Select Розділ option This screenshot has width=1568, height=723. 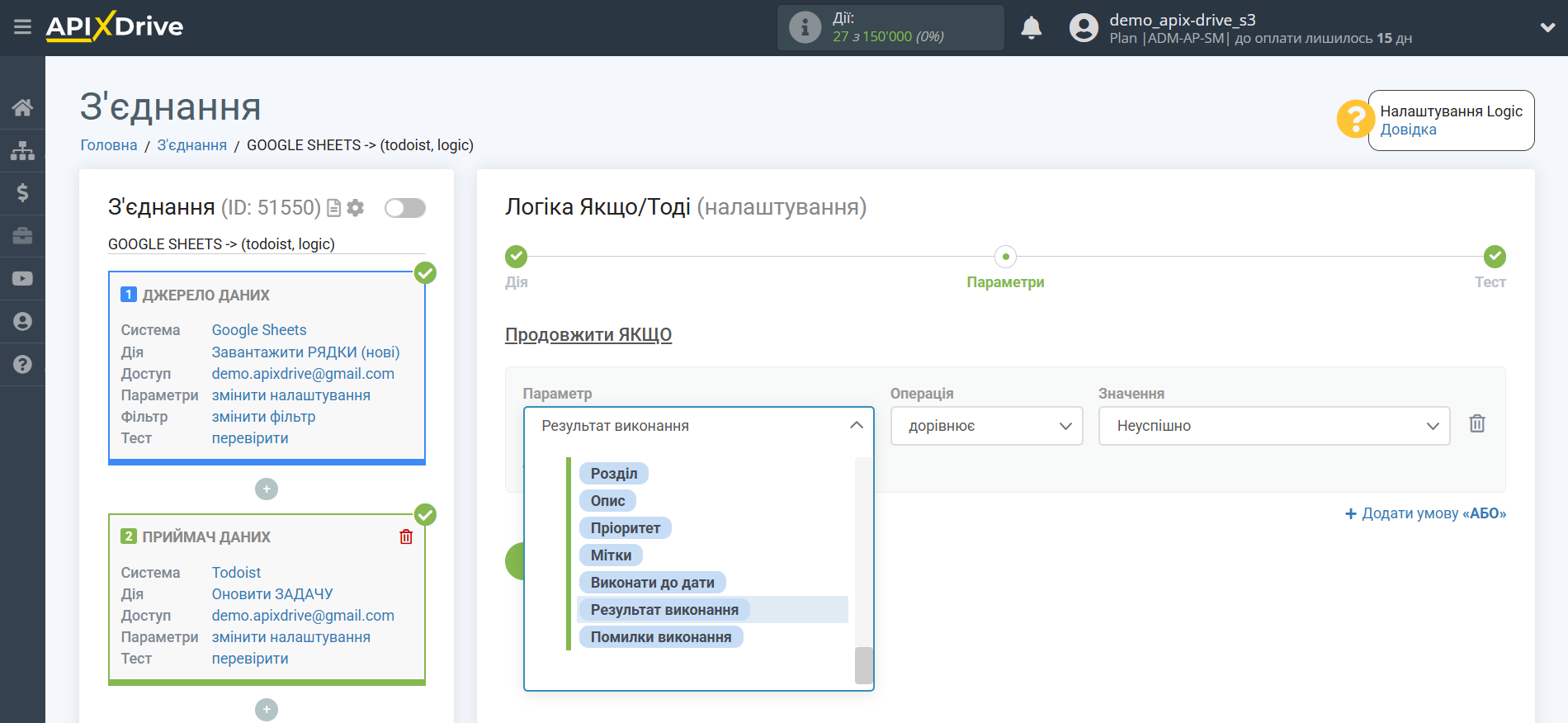pos(614,474)
